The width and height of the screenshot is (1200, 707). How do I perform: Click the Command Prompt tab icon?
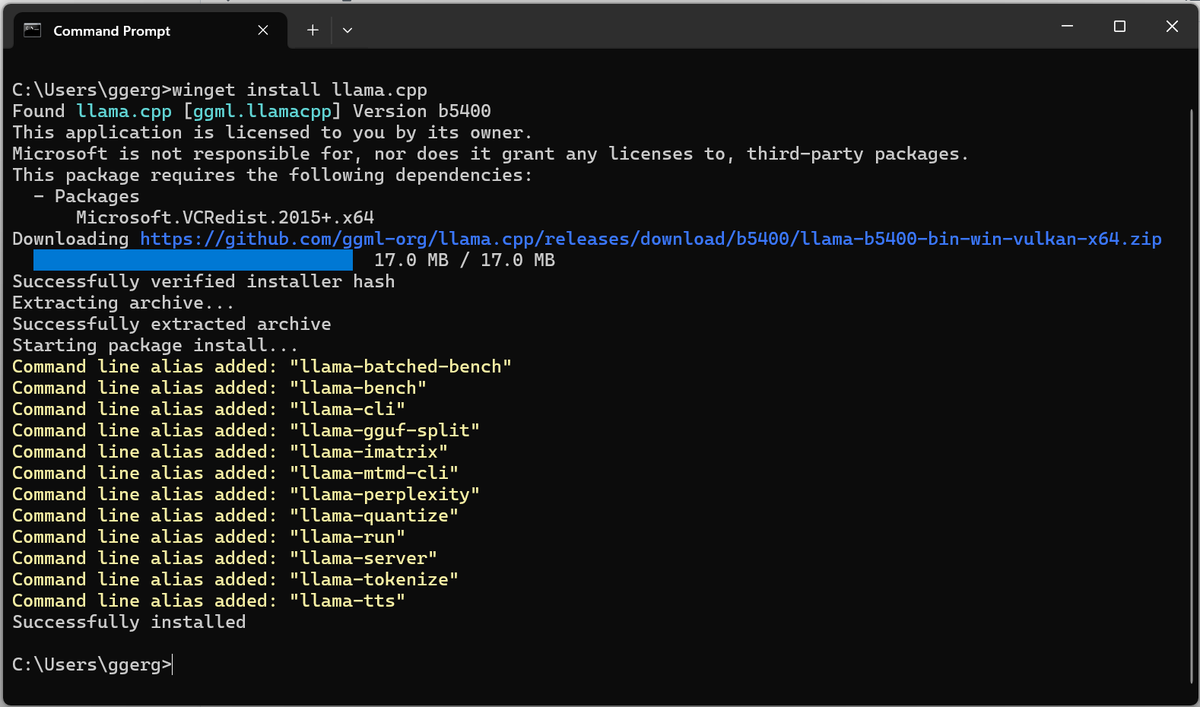click(33, 30)
